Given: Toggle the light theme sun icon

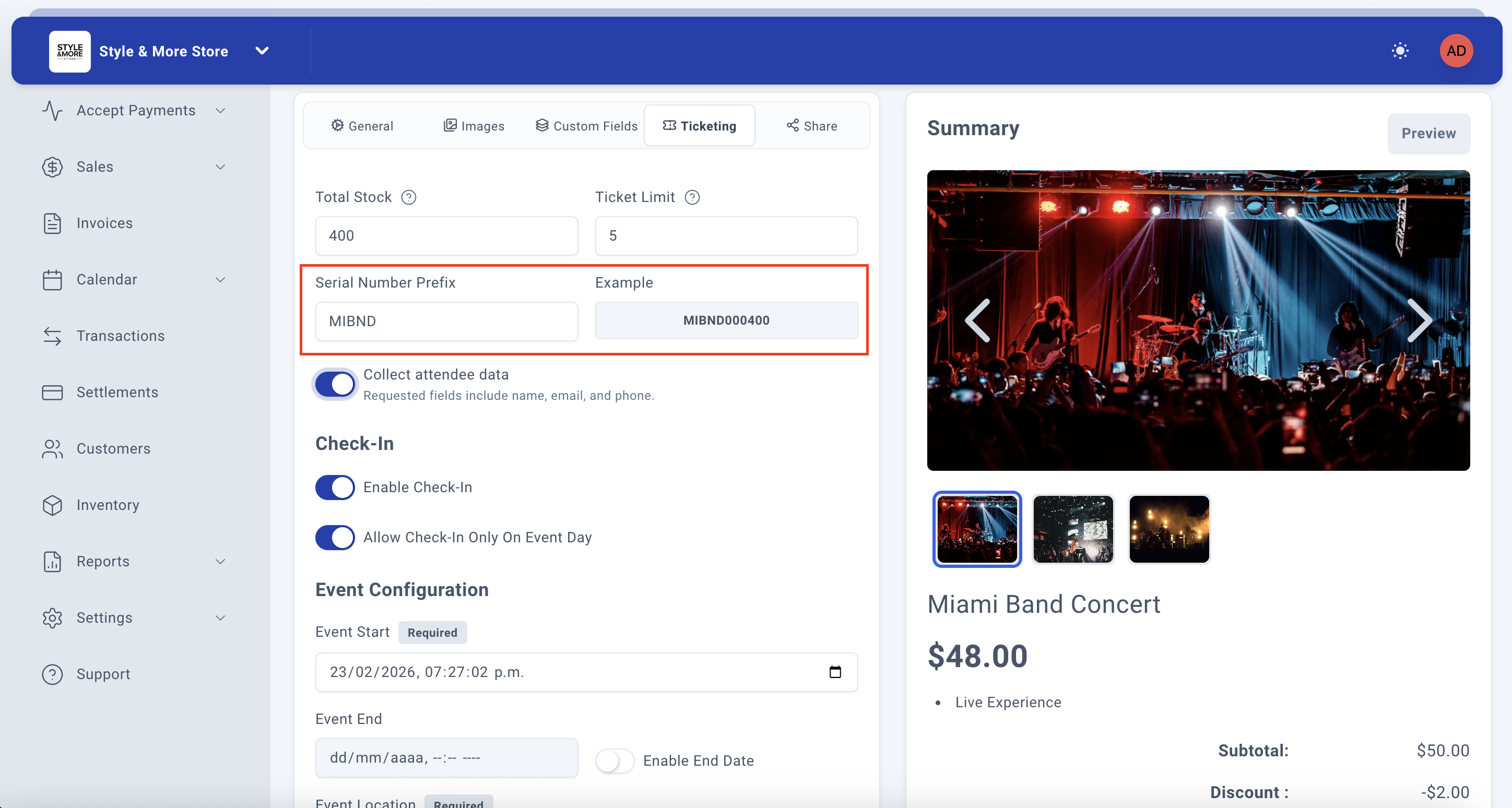Looking at the screenshot, I should [1400, 51].
